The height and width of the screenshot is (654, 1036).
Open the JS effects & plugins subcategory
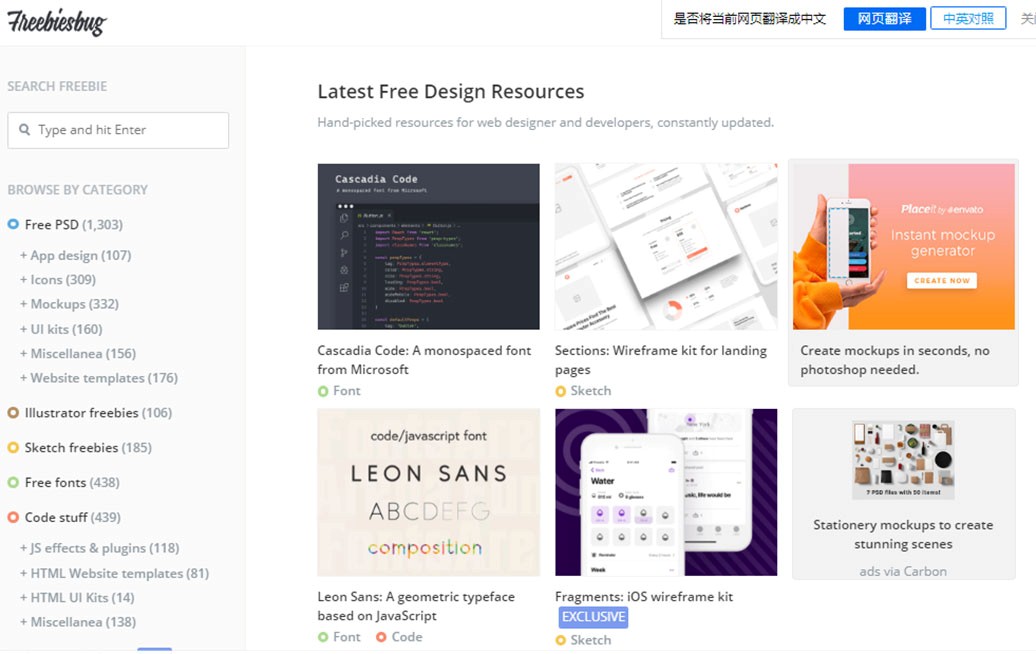click(104, 548)
